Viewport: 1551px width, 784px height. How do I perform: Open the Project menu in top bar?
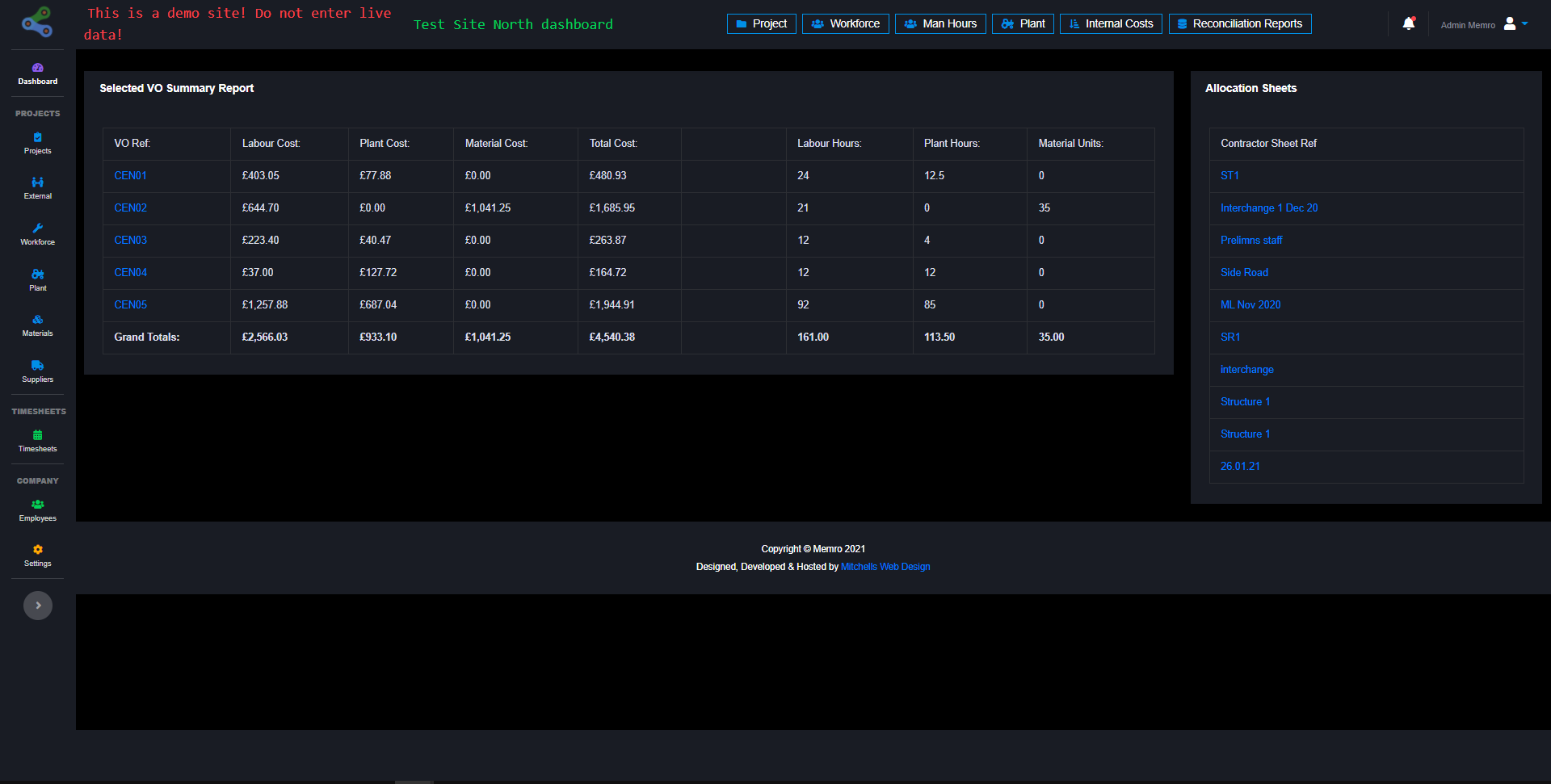(761, 24)
